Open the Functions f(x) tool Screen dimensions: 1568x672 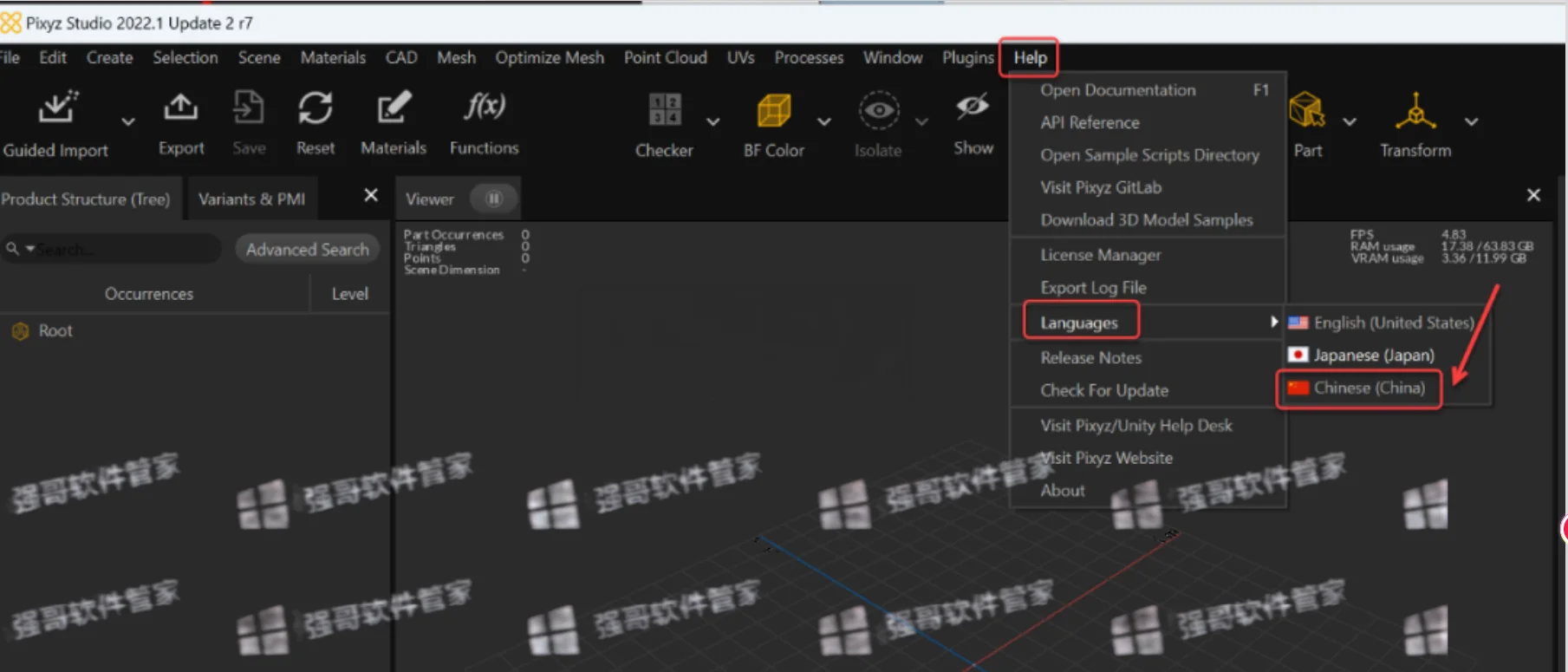click(485, 107)
